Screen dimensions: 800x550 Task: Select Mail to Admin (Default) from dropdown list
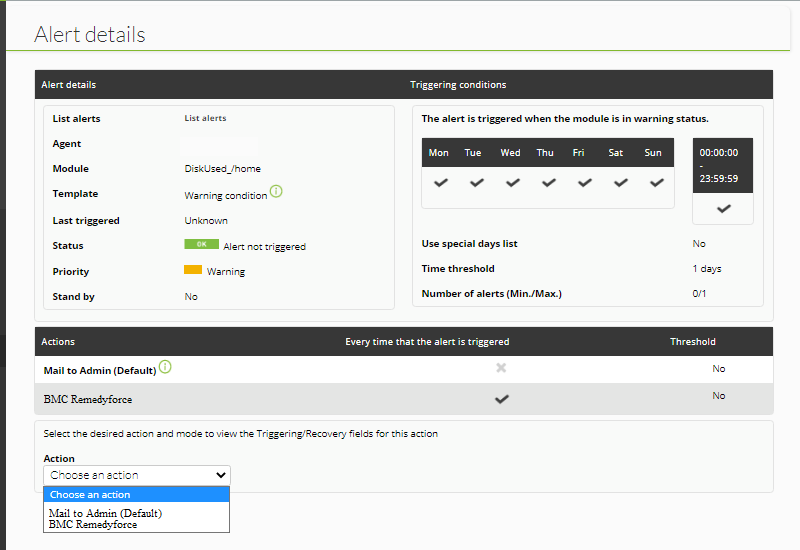pos(105,513)
